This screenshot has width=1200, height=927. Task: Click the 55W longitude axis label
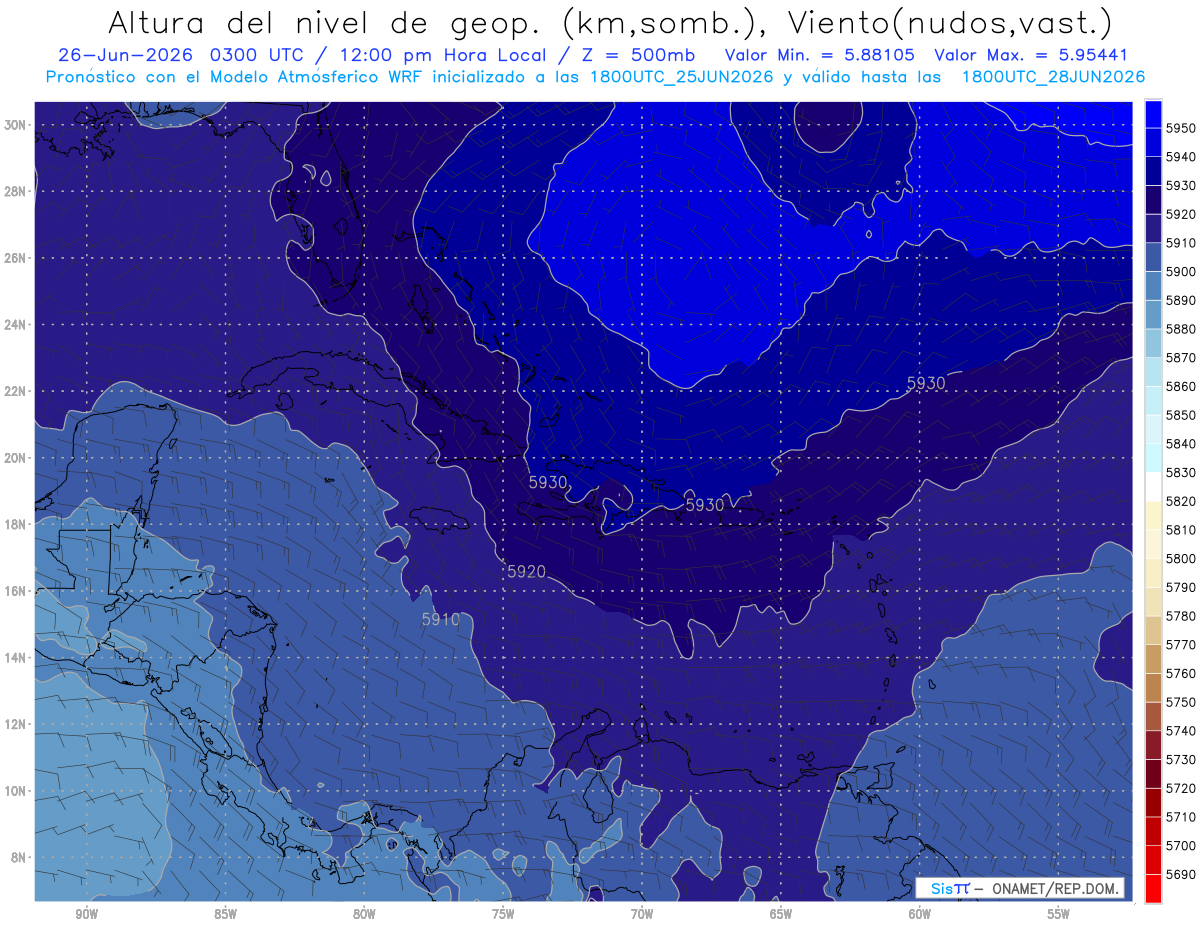1059,914
